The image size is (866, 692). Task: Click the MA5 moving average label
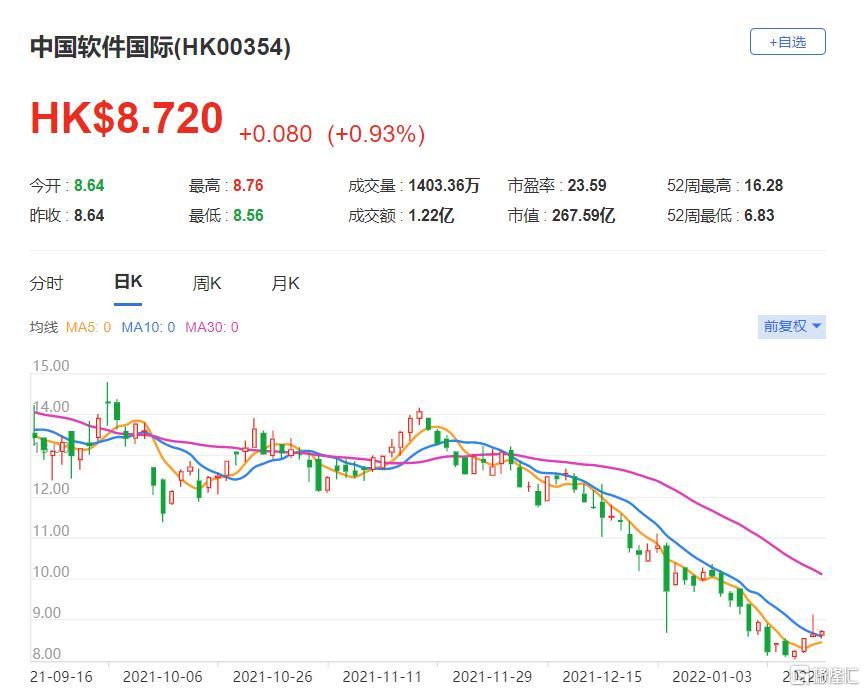coord(88,327)
